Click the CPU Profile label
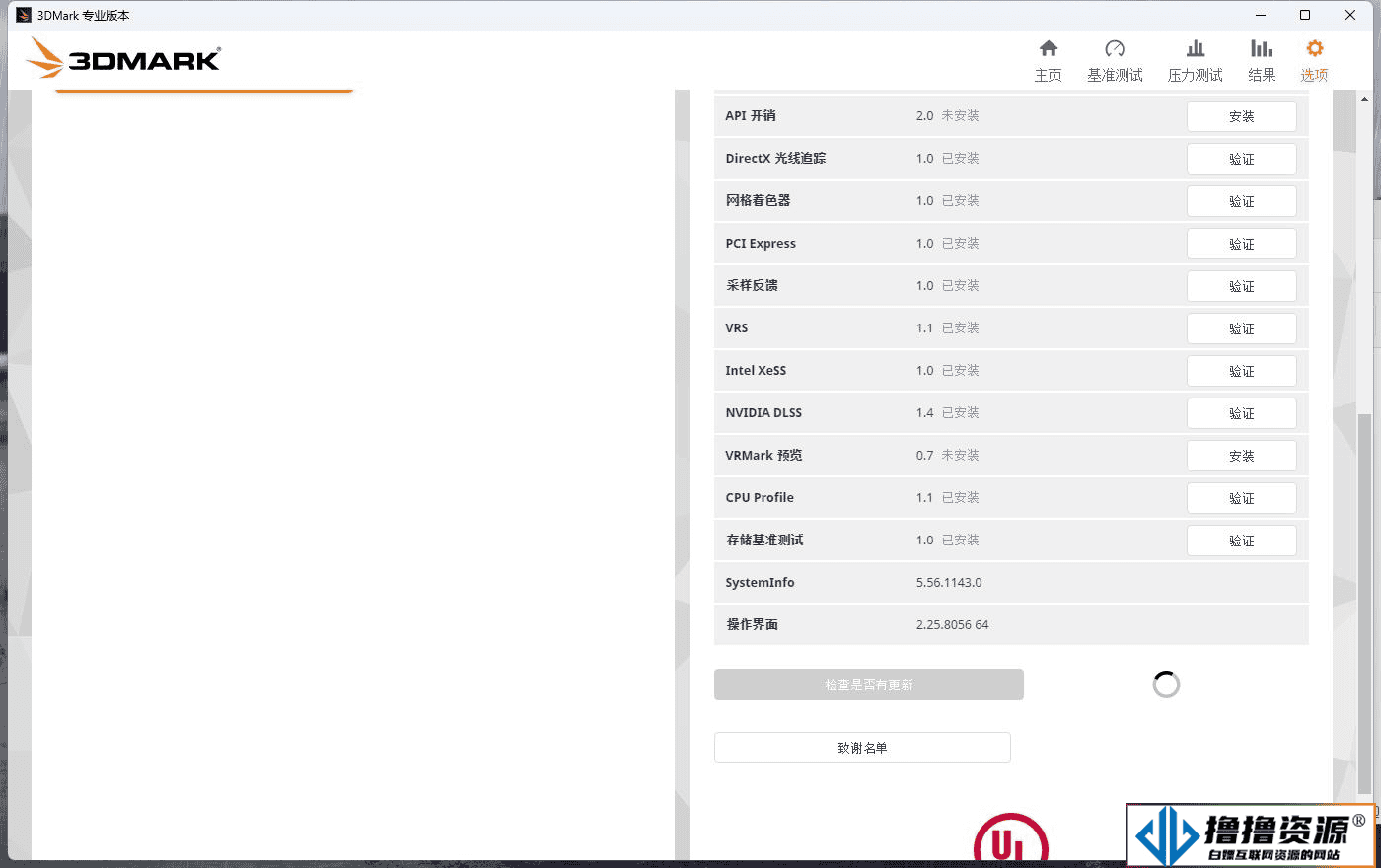Image resolution: width=1381 pixels, height=868 pixels. [x=760, y=497]
